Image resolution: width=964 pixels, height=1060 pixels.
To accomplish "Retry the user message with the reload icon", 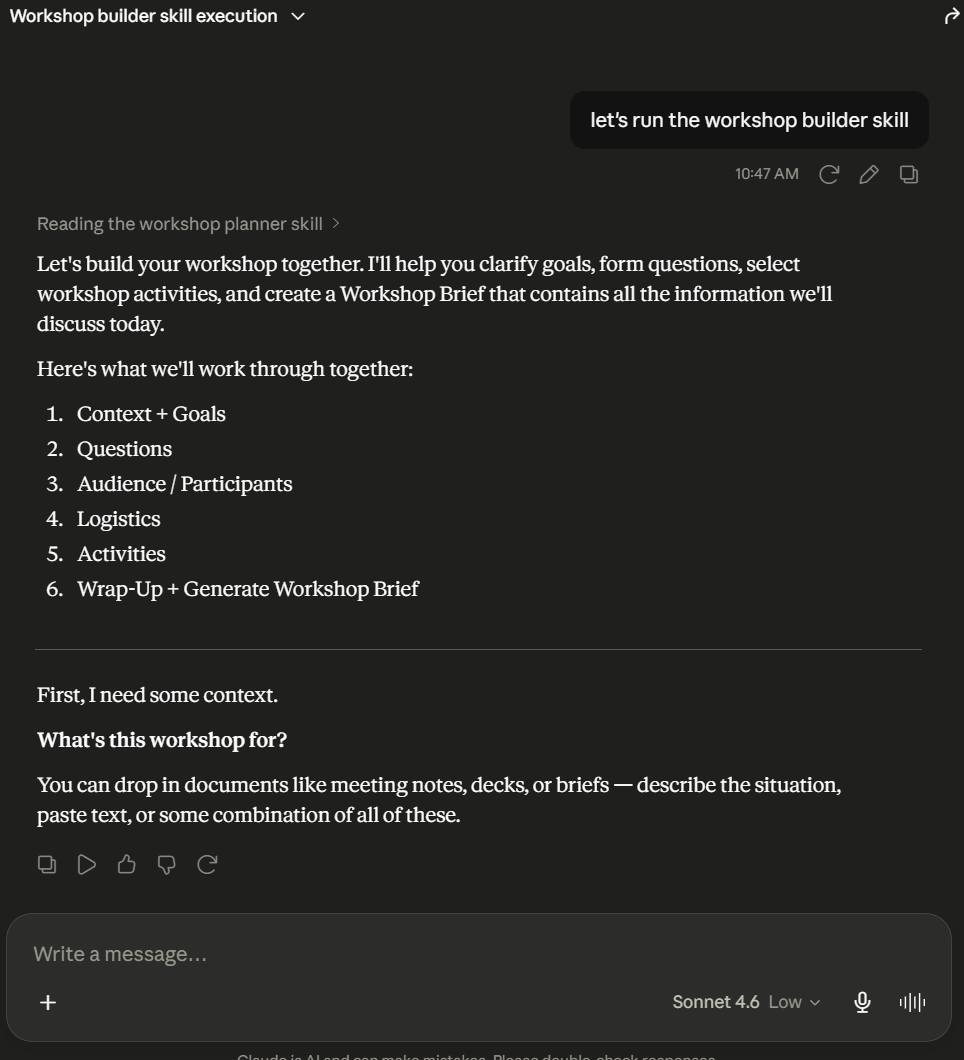I will [x=829, y=174].
